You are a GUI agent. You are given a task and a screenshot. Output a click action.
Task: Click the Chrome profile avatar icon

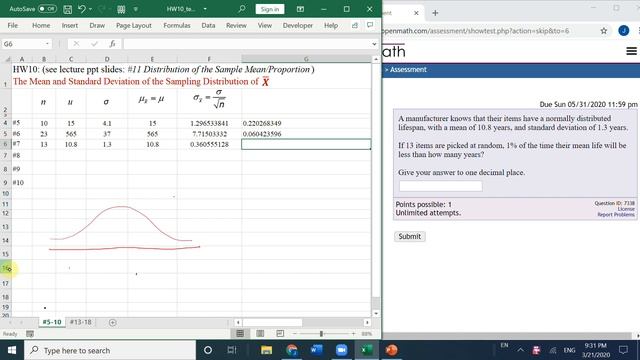click(623, 31)
